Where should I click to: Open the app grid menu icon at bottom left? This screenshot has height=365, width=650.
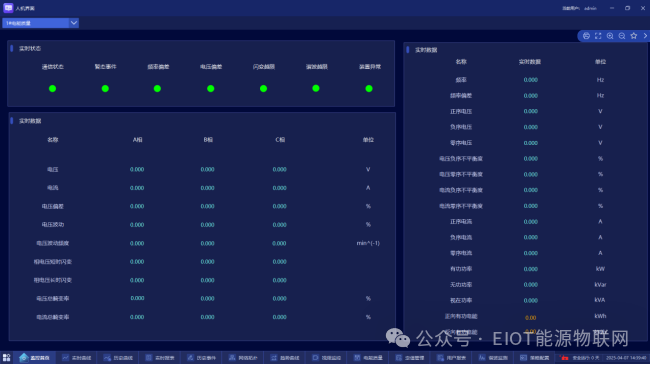tap(6, 358)
